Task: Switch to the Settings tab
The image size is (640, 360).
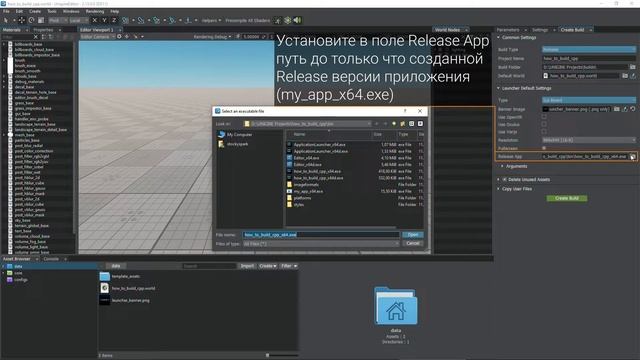Action: [x=540, y=30]
